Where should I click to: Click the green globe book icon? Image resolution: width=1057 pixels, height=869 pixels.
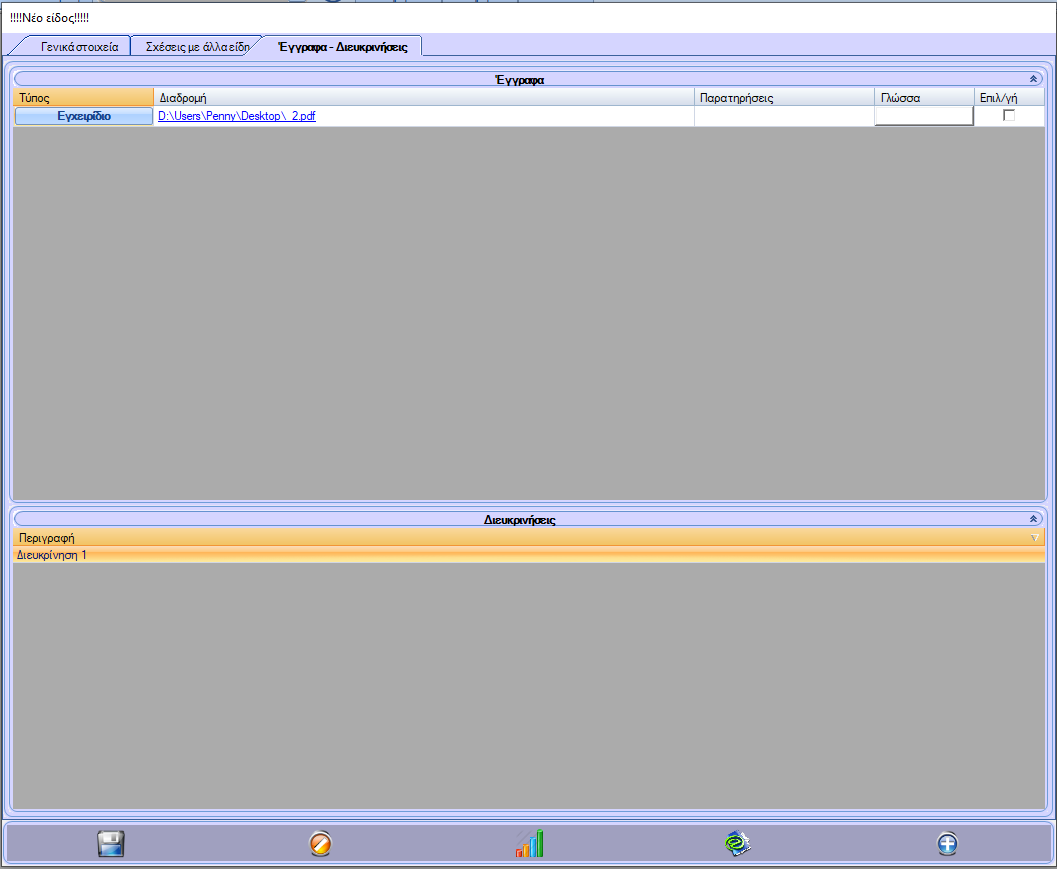pos(738,844)
